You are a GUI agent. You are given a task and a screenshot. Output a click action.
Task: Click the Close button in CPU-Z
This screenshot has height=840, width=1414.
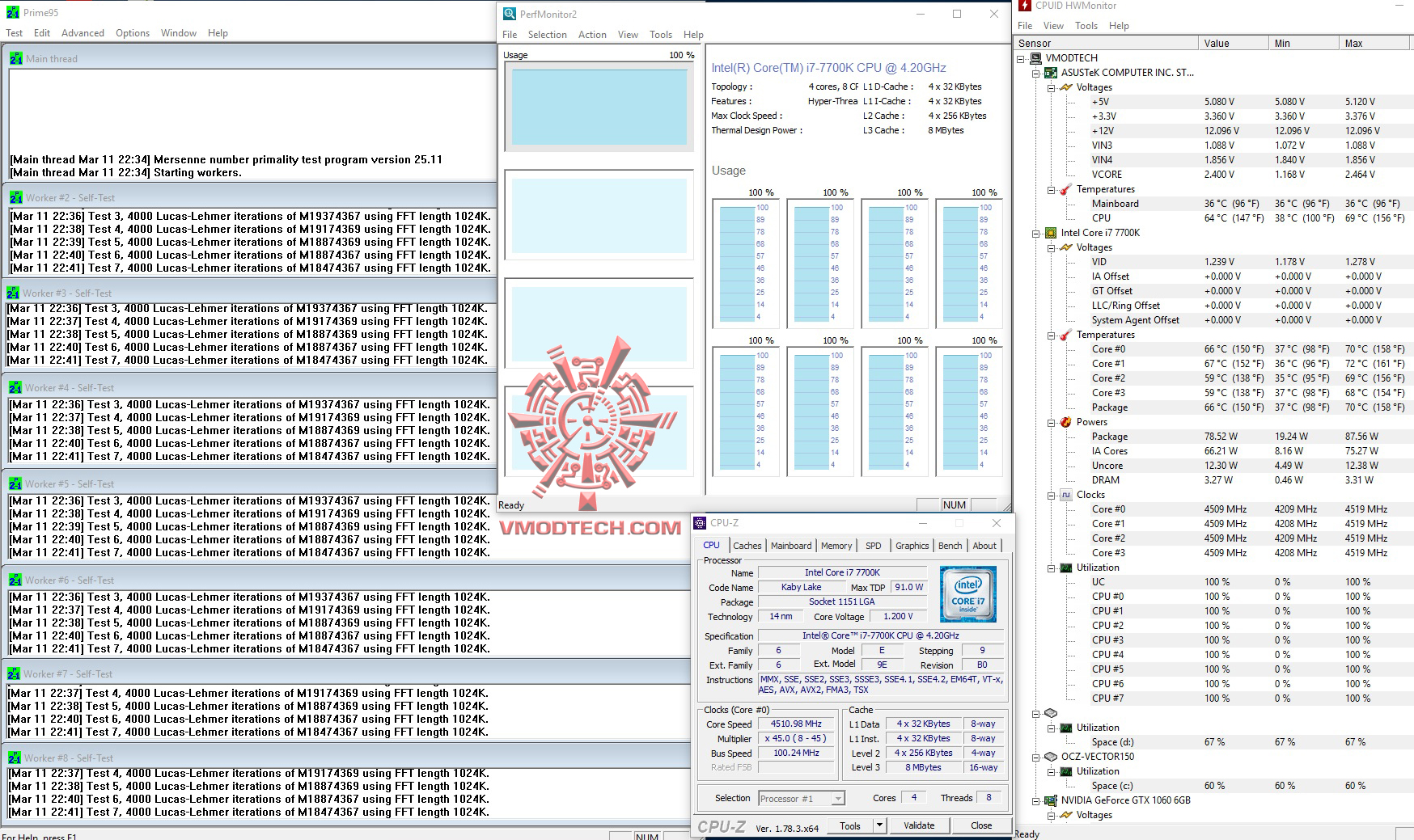tap(981, 825)
